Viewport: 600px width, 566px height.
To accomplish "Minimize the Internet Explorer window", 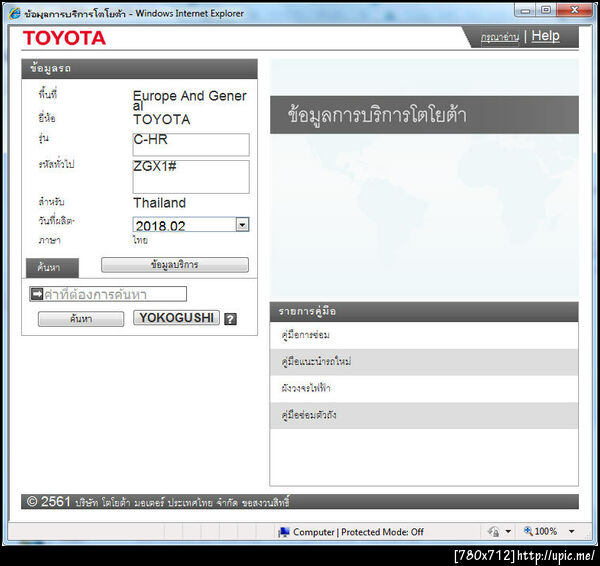I will point(526,10).
